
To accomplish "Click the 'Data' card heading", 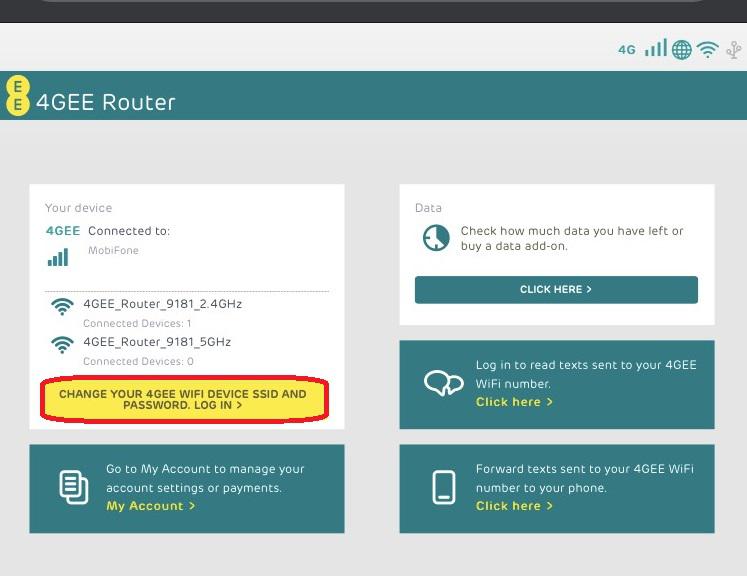I will pos(428,208).
